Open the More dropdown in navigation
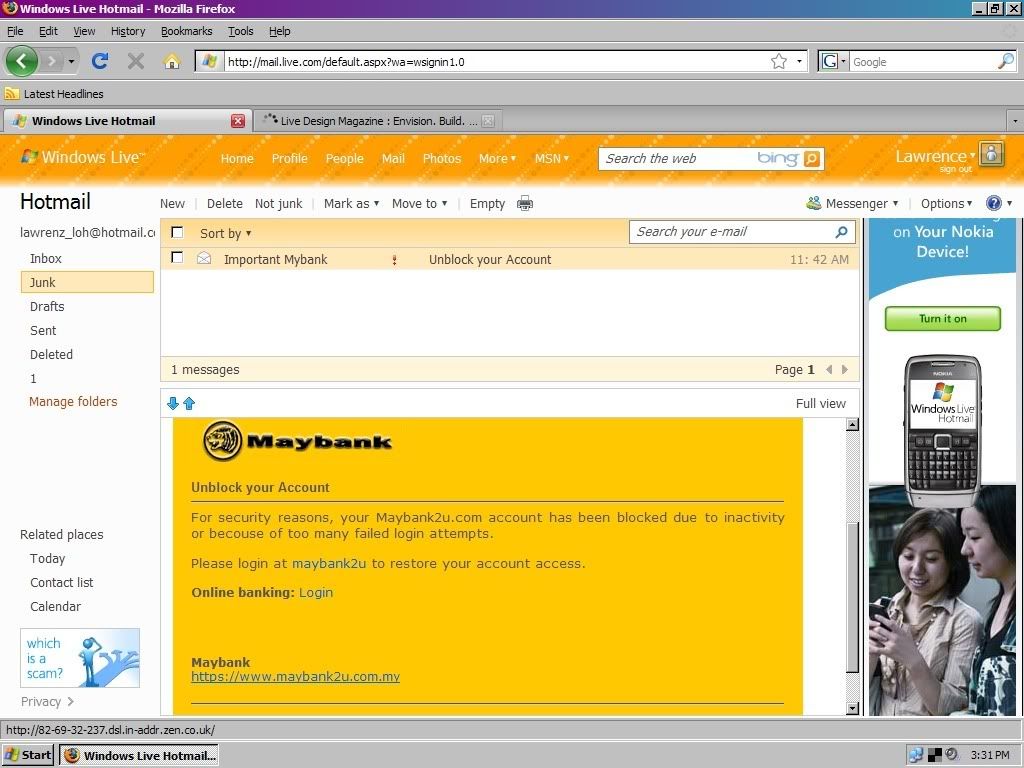 [497, 159]
